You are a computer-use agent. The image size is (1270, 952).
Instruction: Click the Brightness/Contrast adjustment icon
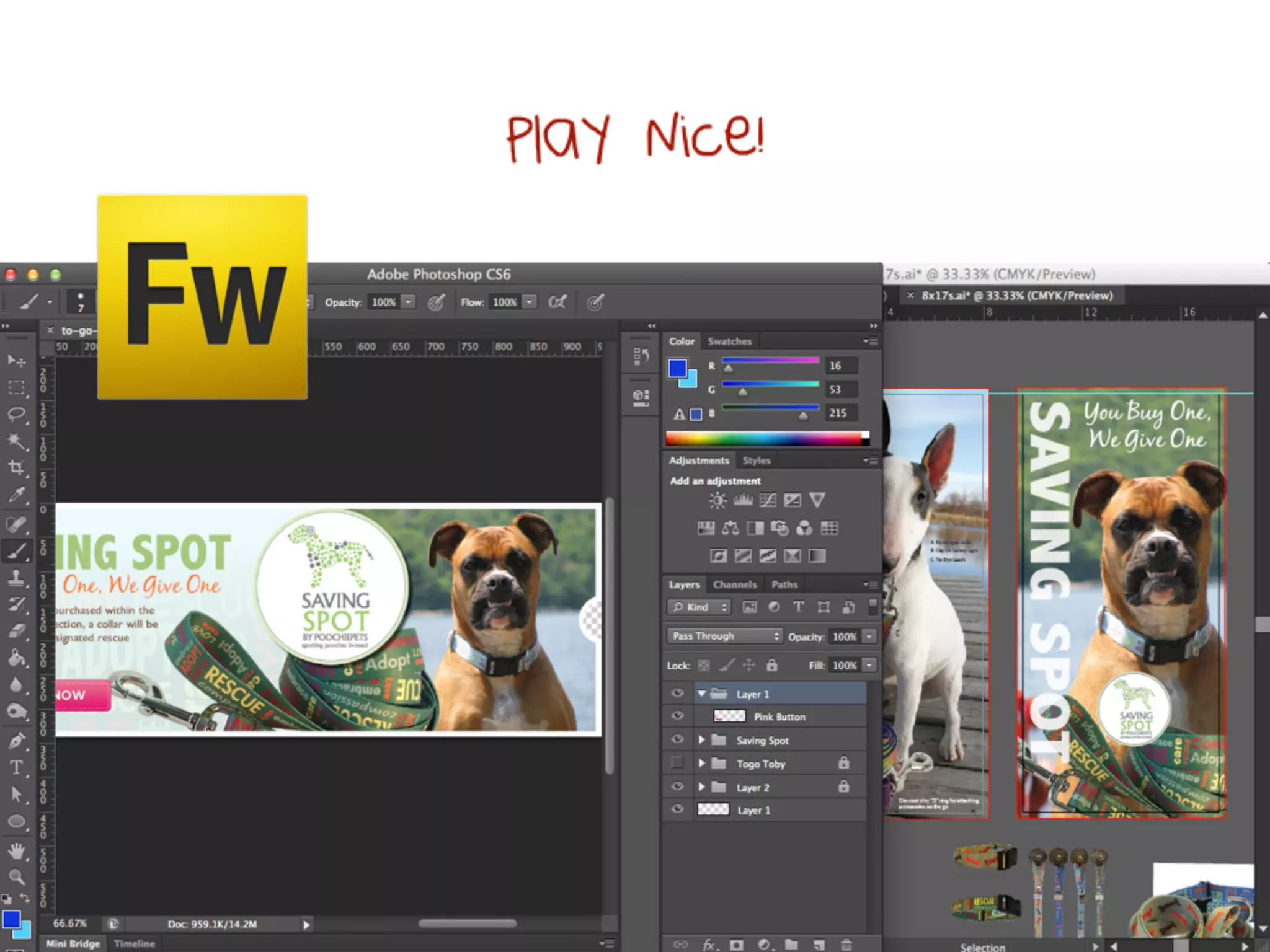coord(717,500)
